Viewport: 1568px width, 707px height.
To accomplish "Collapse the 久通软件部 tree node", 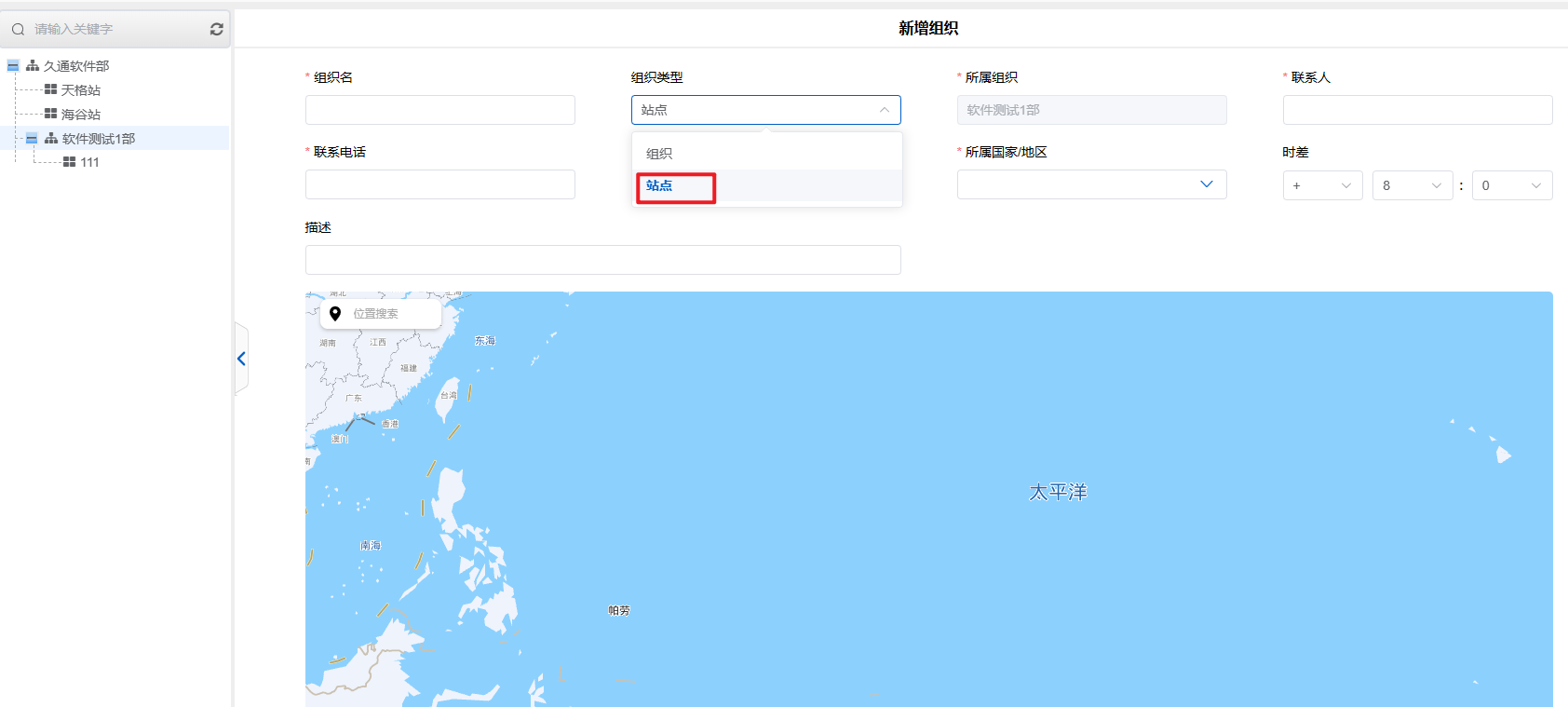I will click(x=13, y=66).
